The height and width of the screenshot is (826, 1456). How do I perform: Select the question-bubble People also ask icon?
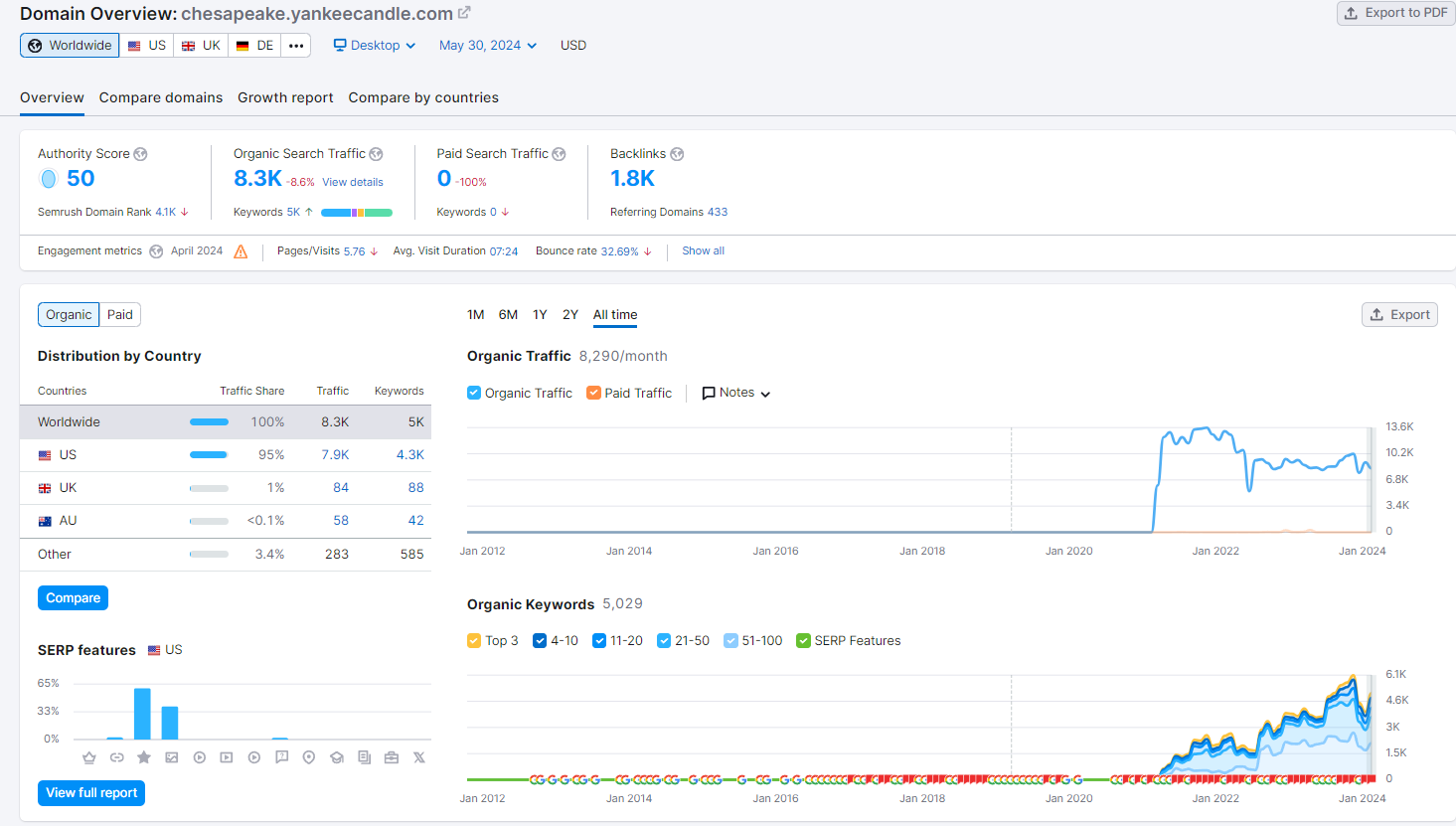click(x=281, y=757)
